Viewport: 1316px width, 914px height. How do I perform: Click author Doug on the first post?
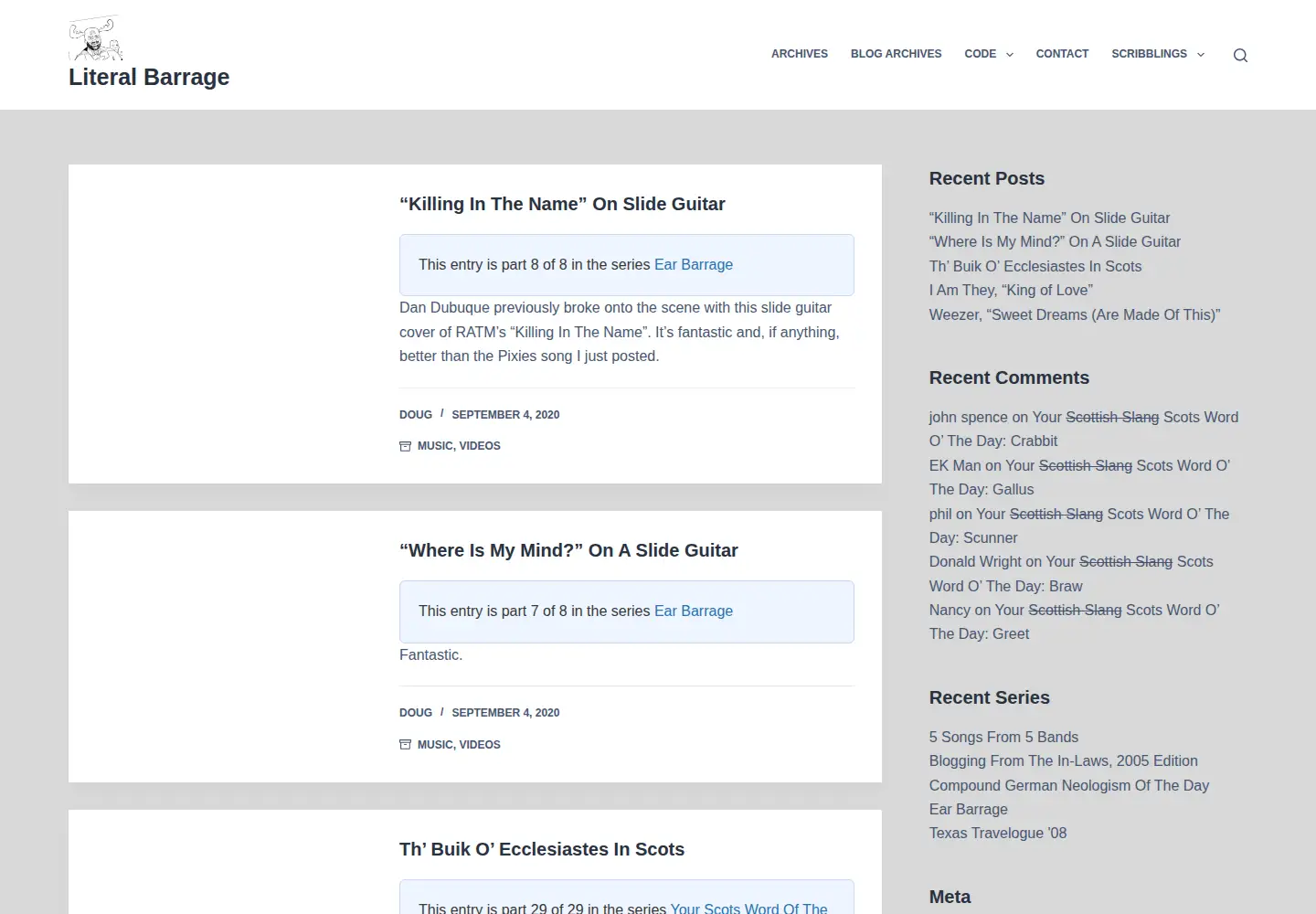pos(416,415)
